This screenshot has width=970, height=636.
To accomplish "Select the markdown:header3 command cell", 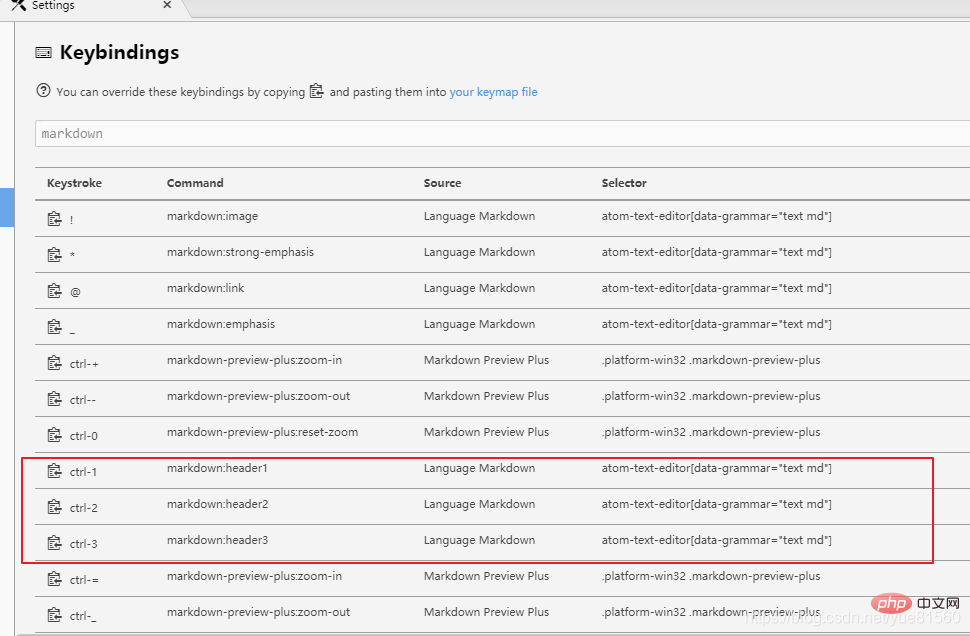I will [x=217, y=539].
